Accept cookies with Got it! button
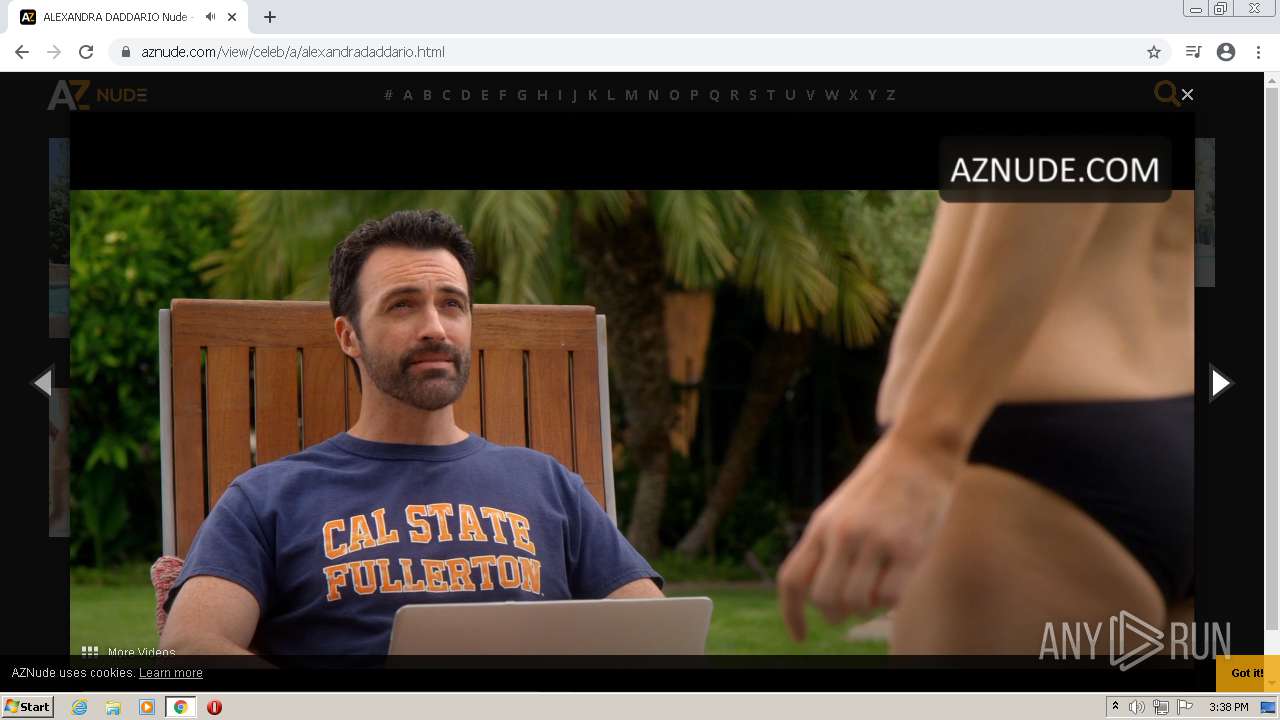This screenshot has height=720, width=1280. coord(1247,673)
